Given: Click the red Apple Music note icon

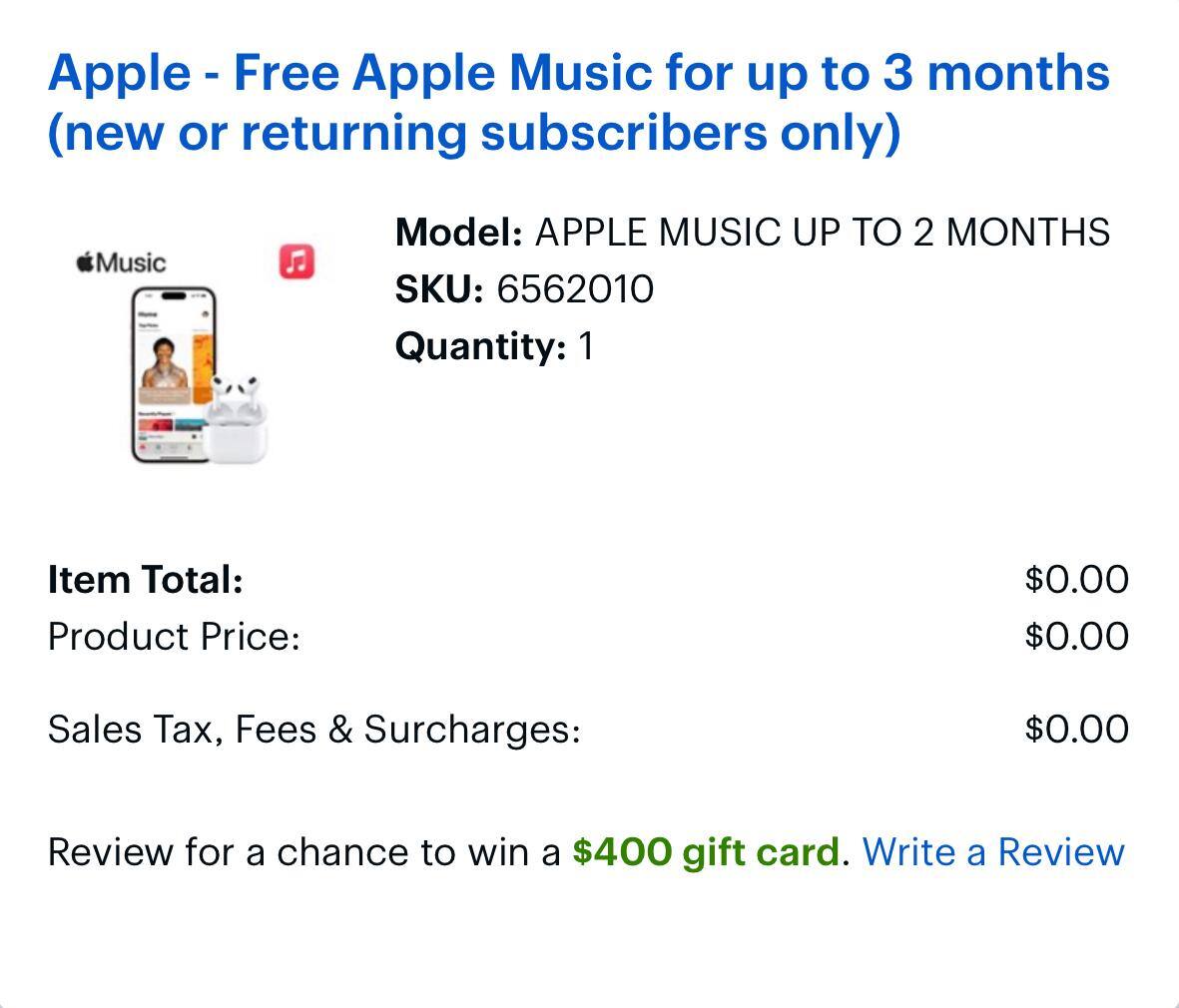Looking at the screenshot, I should [x=296, y=261].
